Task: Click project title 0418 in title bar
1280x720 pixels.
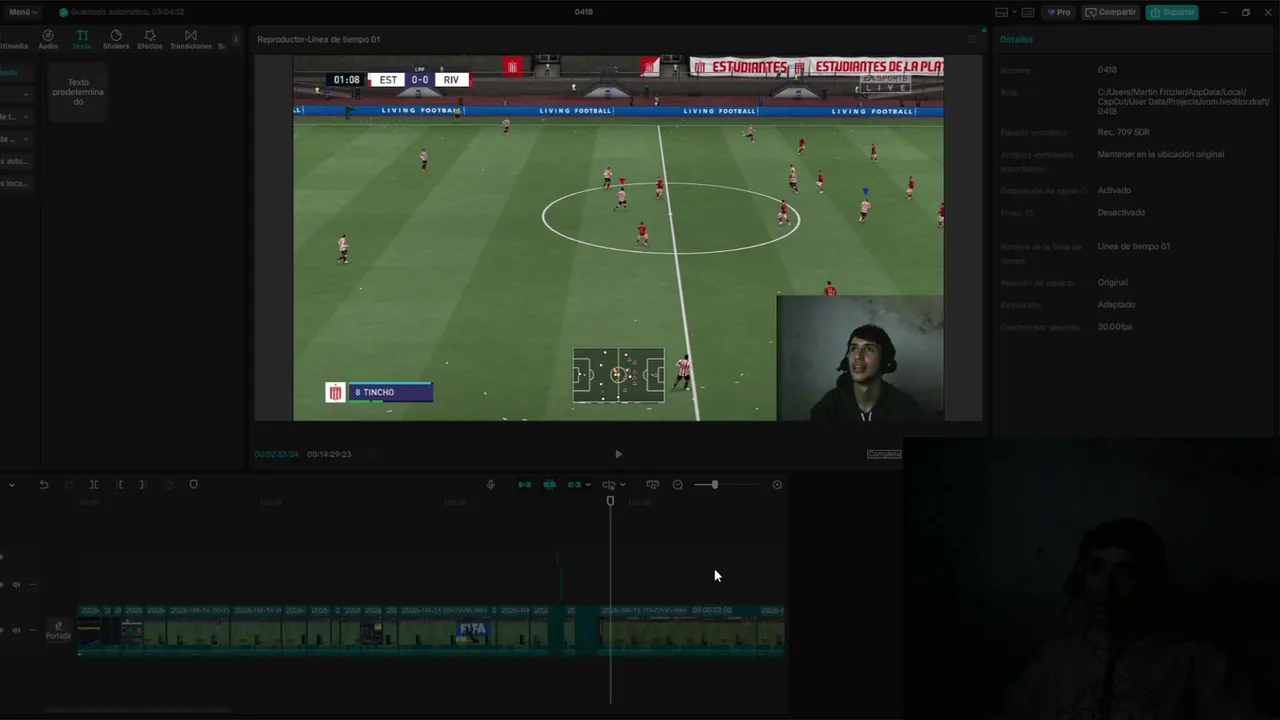Action: [x=584, y=12]
